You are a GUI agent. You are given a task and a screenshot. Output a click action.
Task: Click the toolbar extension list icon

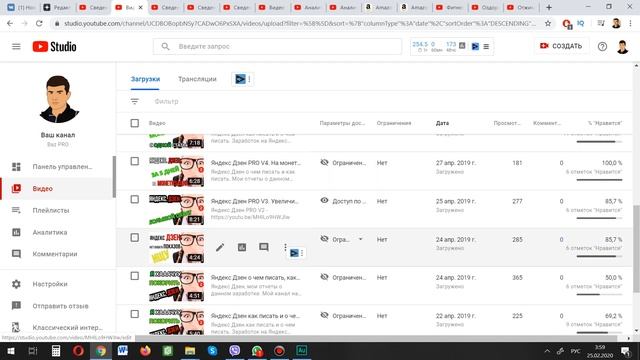point(601,24)
